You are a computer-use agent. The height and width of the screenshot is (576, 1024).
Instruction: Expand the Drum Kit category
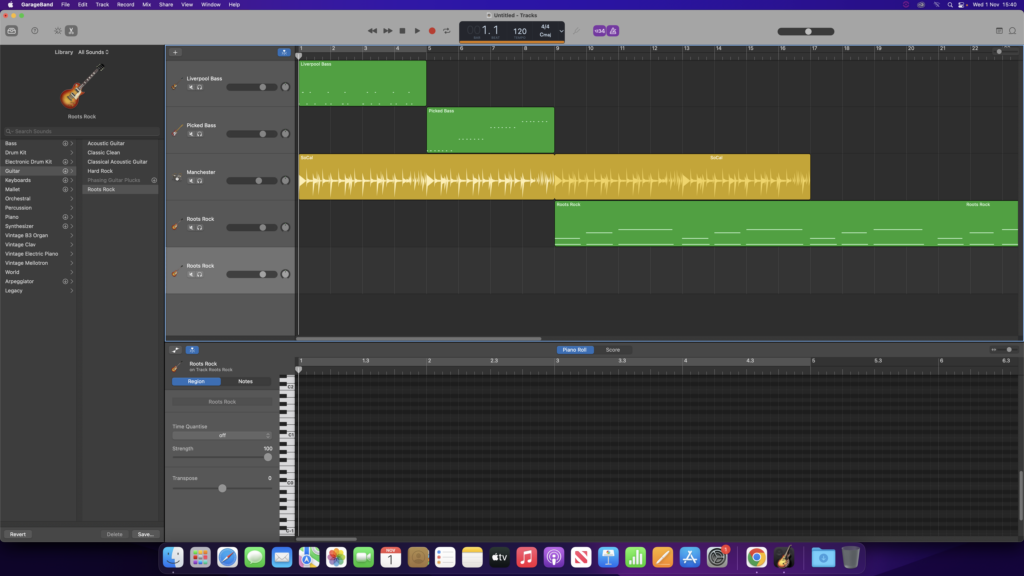[72, 152]
